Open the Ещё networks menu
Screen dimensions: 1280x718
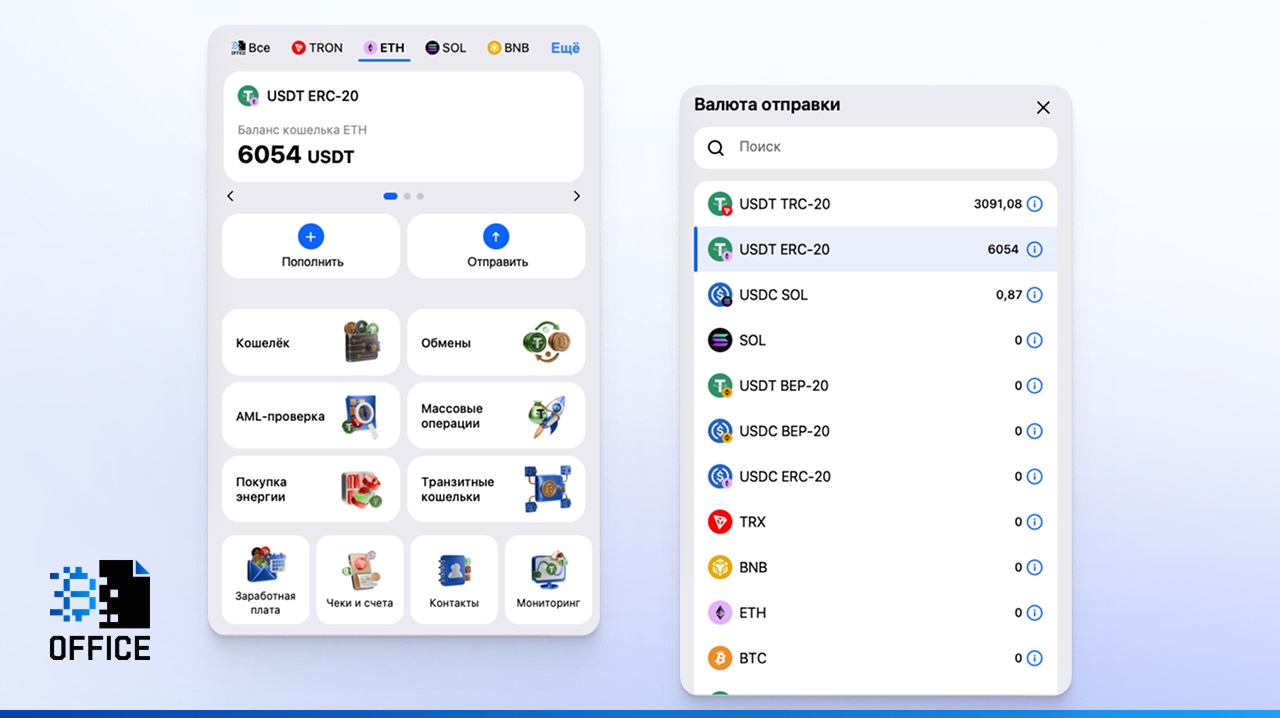(564, 47)
